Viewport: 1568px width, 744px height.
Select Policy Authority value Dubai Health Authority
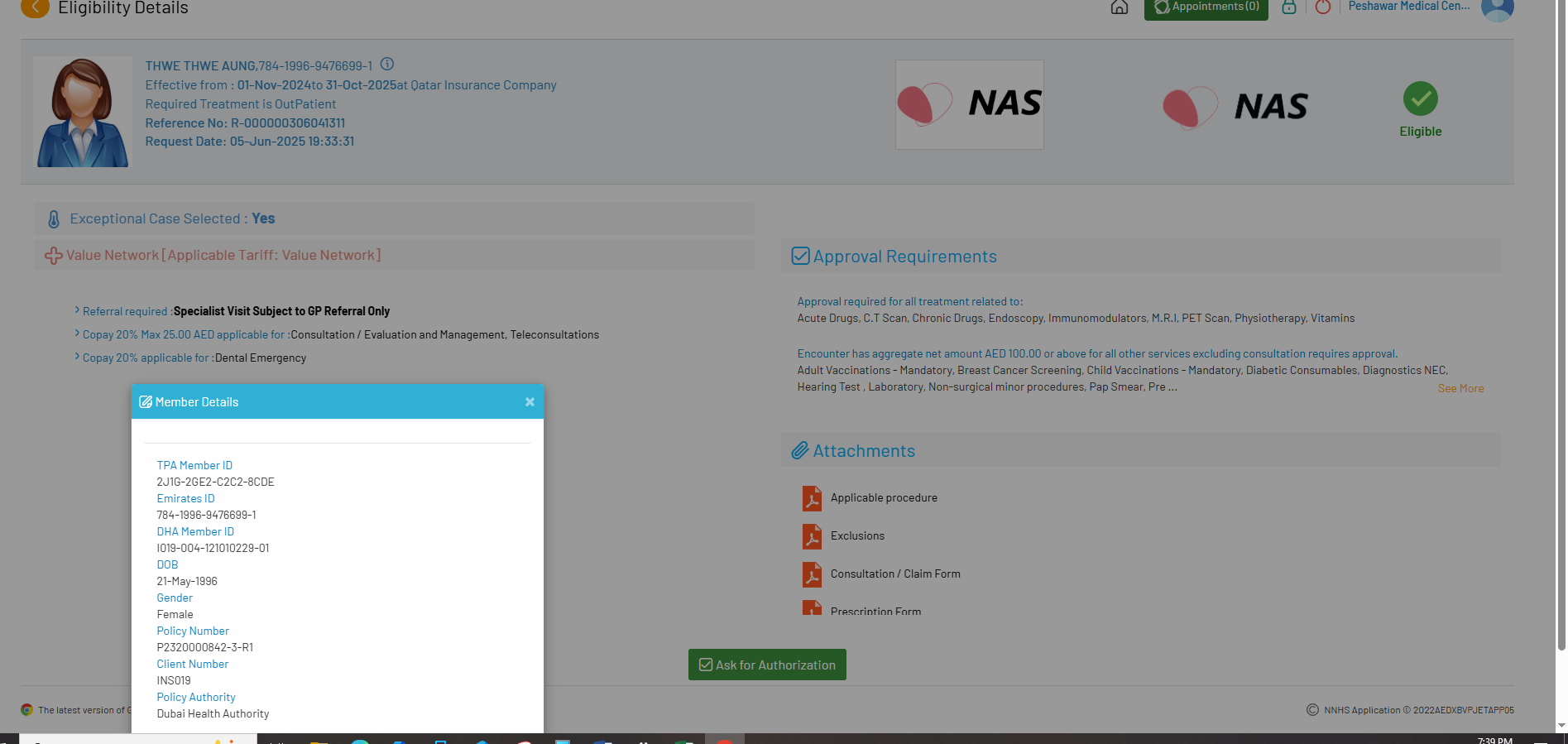pos(213,713)
